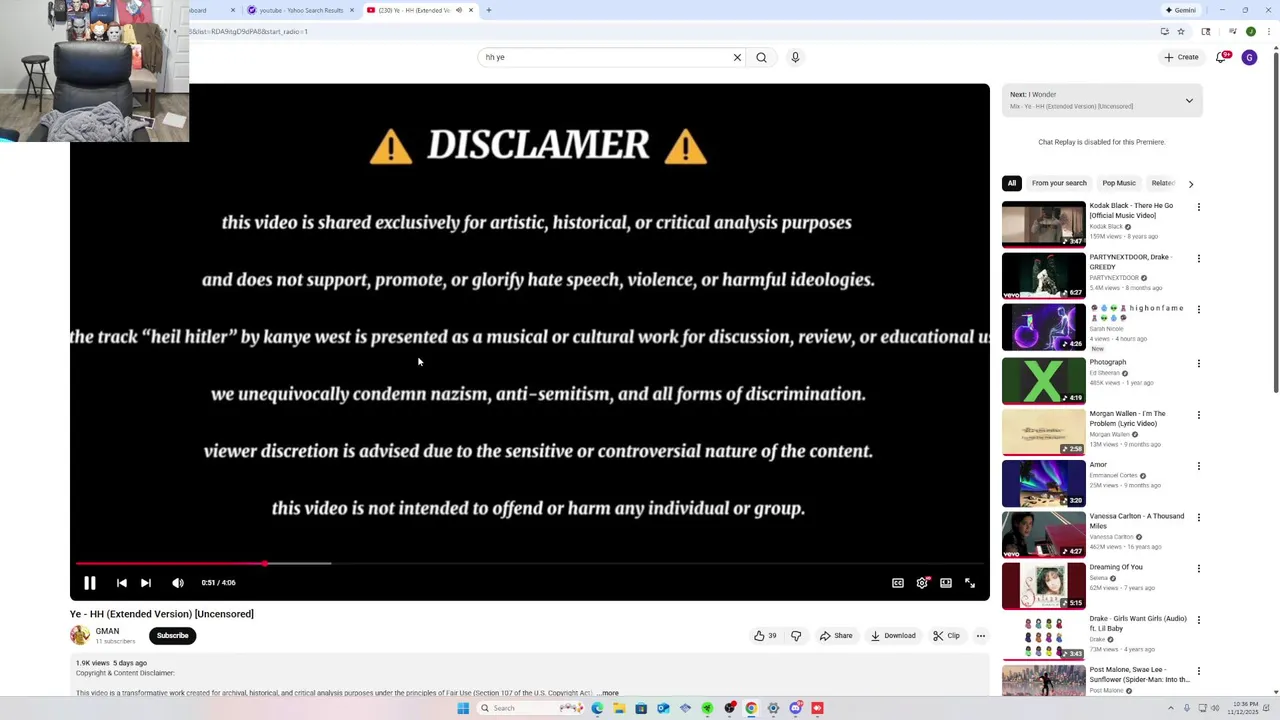Expand the Next: I Wonder playlist panel

pyautogui.click(x=1189, y=100)
